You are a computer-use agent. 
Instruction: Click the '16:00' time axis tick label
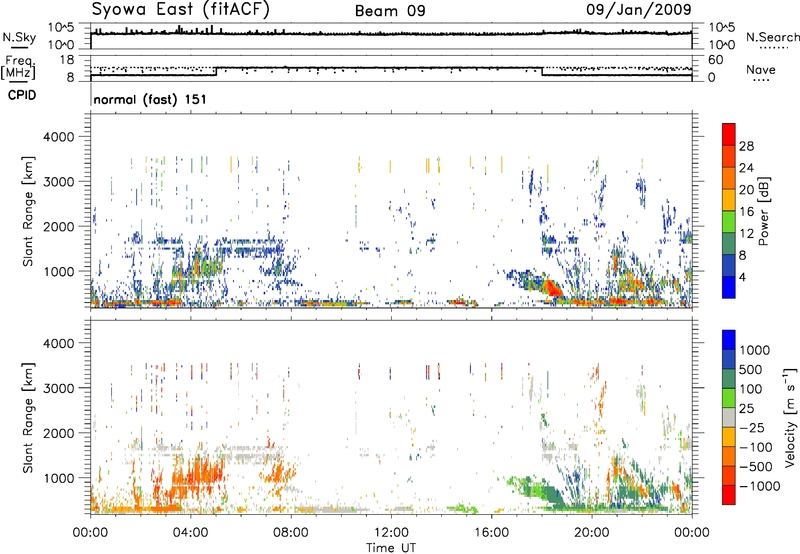(x=491, y=533)
